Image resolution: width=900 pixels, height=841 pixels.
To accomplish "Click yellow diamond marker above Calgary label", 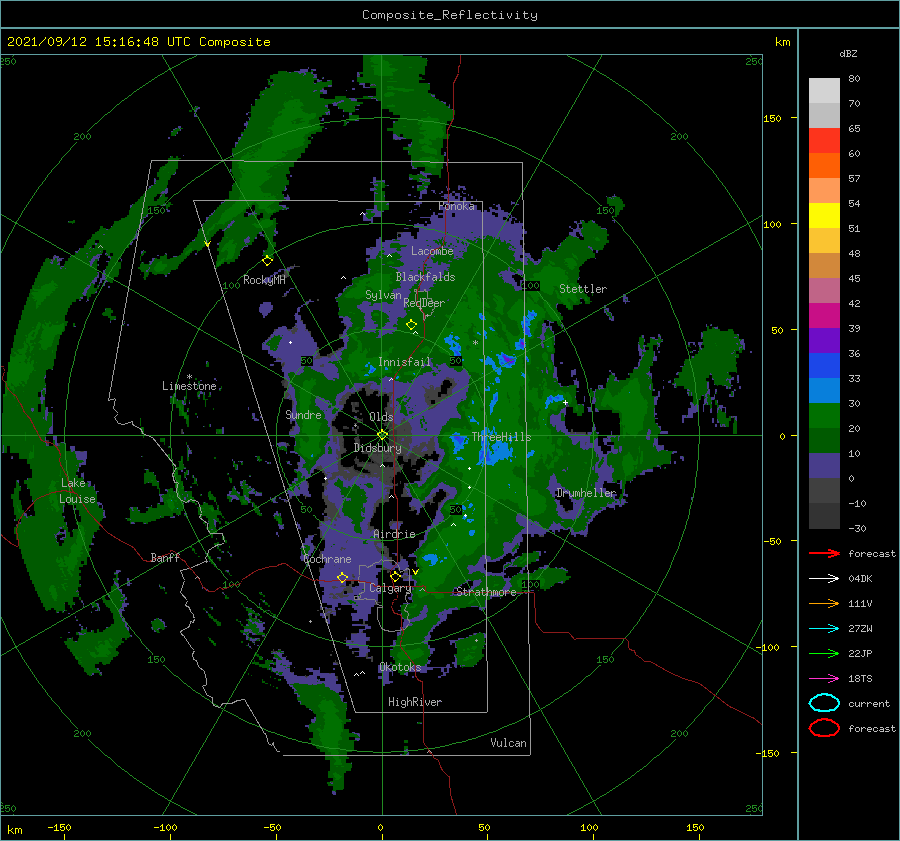I will (395, 576).
